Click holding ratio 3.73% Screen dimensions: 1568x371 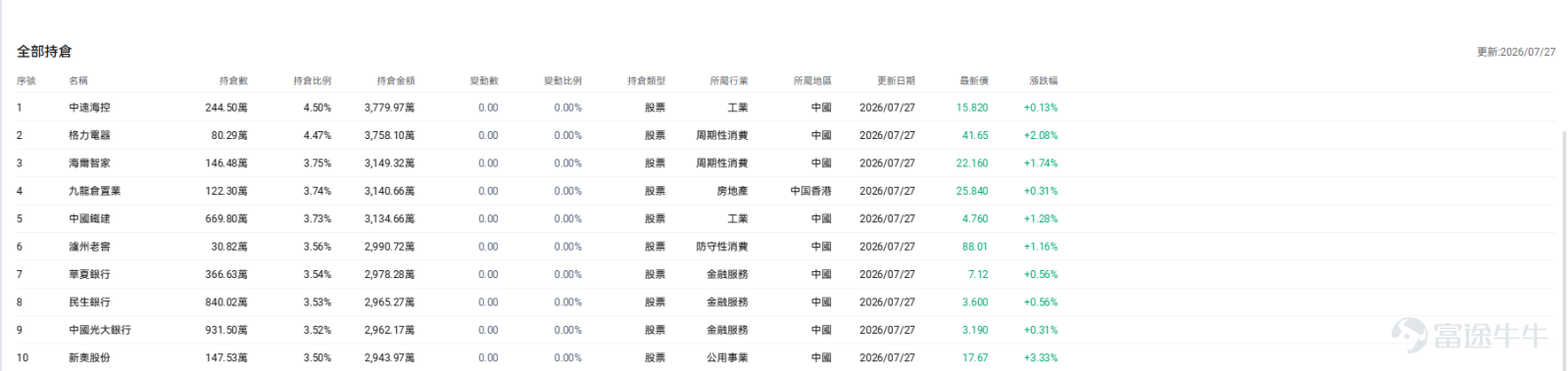point(318,218)
